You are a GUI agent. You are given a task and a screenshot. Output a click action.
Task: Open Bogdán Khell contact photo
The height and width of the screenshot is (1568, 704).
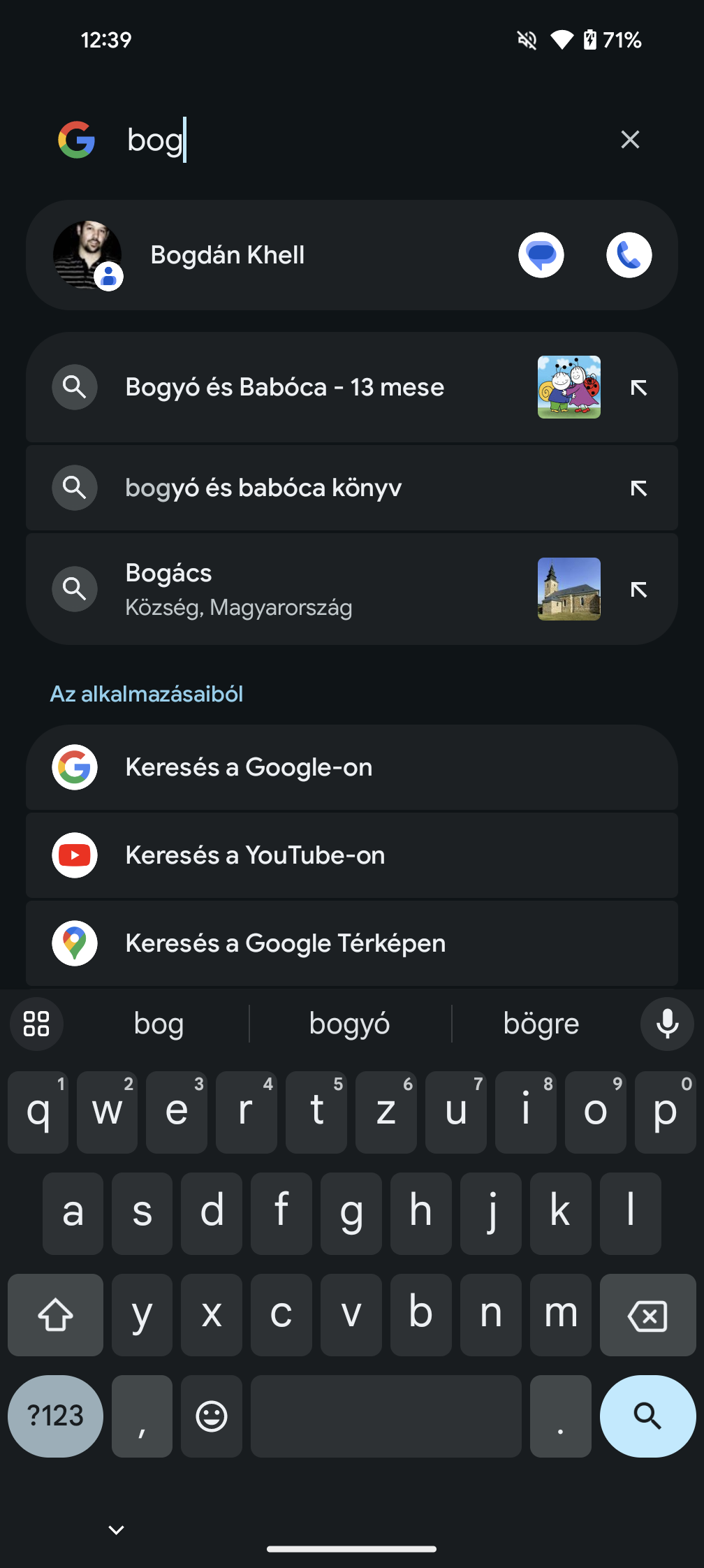coord(87,255)
